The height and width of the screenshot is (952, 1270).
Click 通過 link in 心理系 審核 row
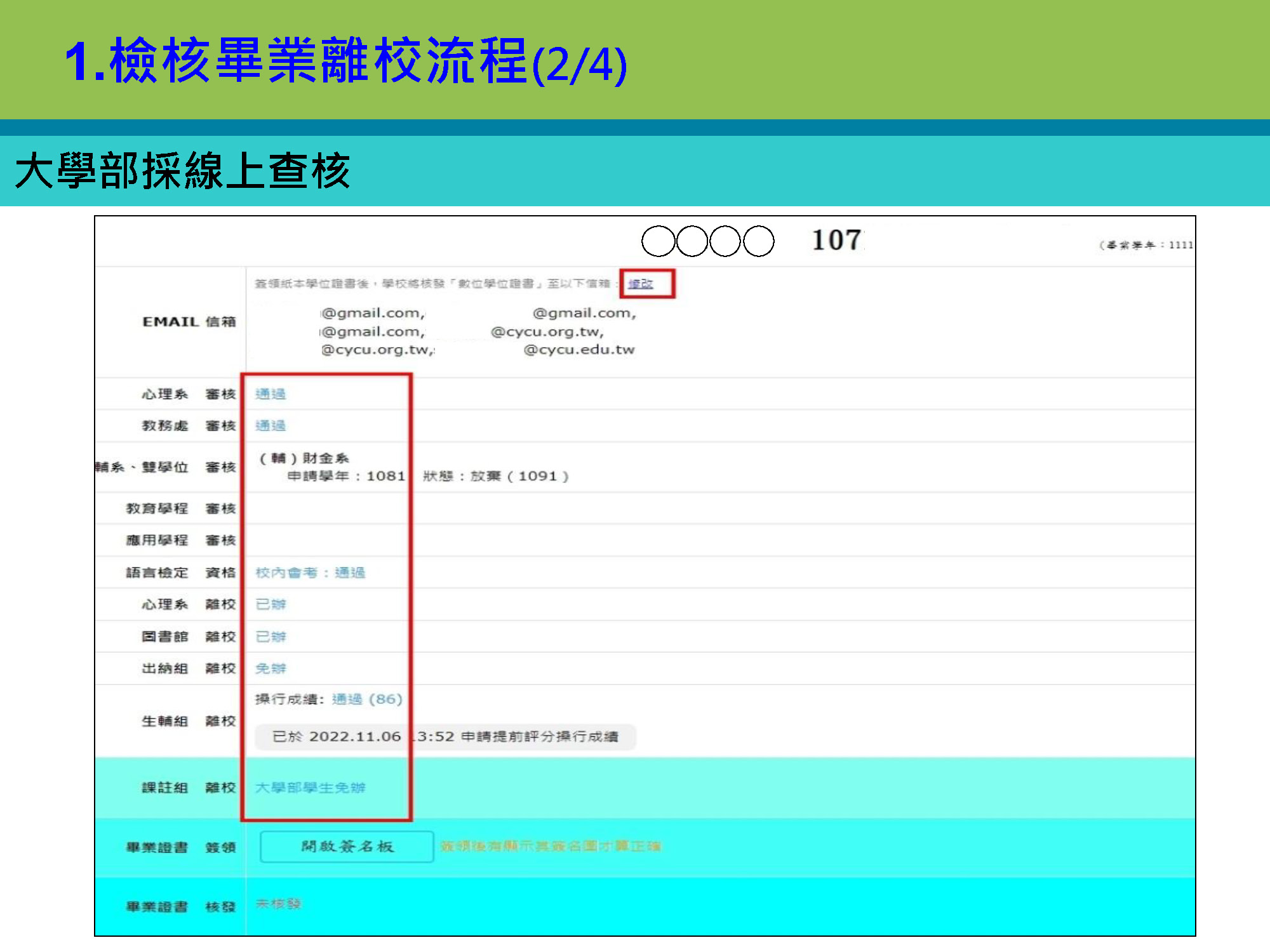[271, 394]
